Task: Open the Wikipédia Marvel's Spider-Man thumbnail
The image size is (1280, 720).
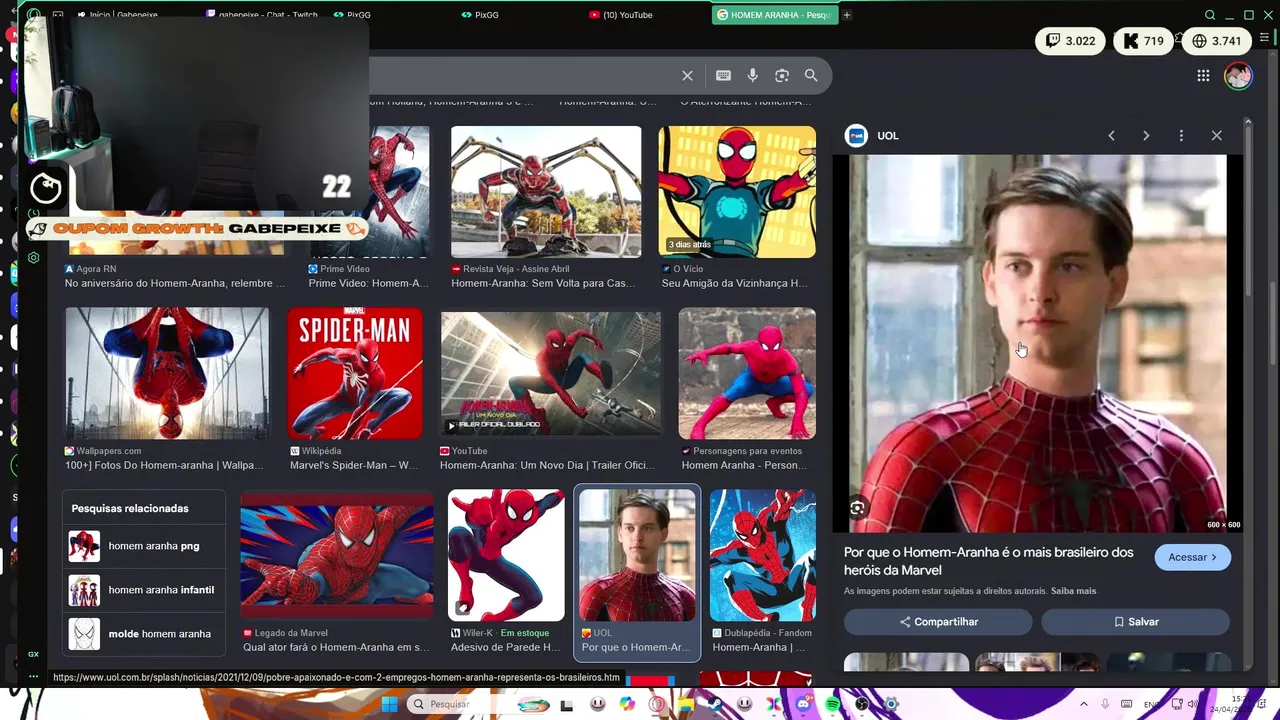Action: [x=355, y=373]
